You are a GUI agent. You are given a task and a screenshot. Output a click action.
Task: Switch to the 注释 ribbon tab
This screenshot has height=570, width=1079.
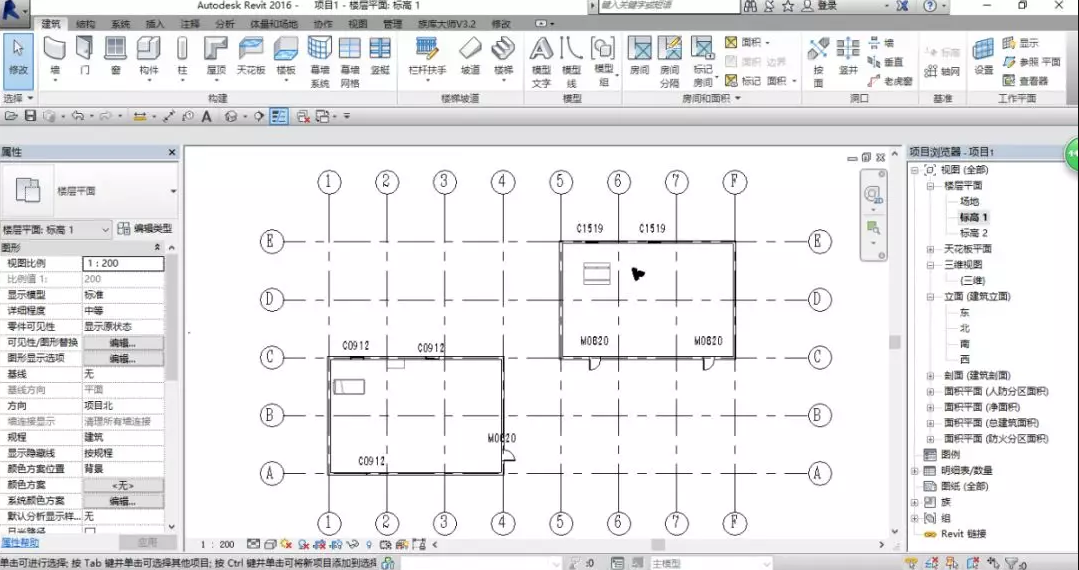click(x=190, y=23)
